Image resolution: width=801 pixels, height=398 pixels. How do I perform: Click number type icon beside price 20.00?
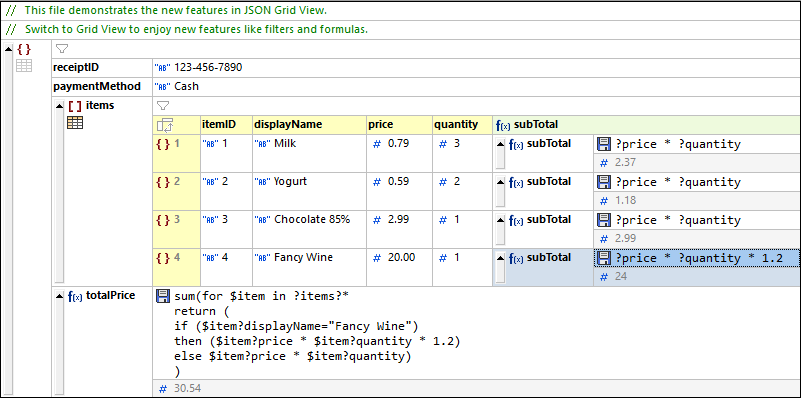(377, 259)
